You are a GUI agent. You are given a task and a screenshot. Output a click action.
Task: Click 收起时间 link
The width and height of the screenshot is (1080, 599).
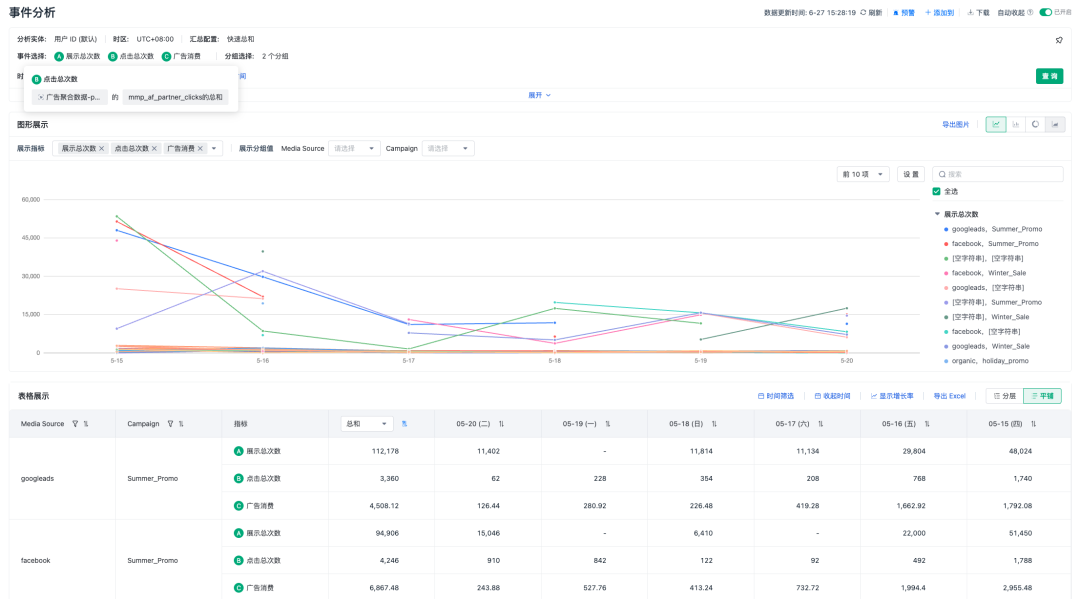point(832,396)
